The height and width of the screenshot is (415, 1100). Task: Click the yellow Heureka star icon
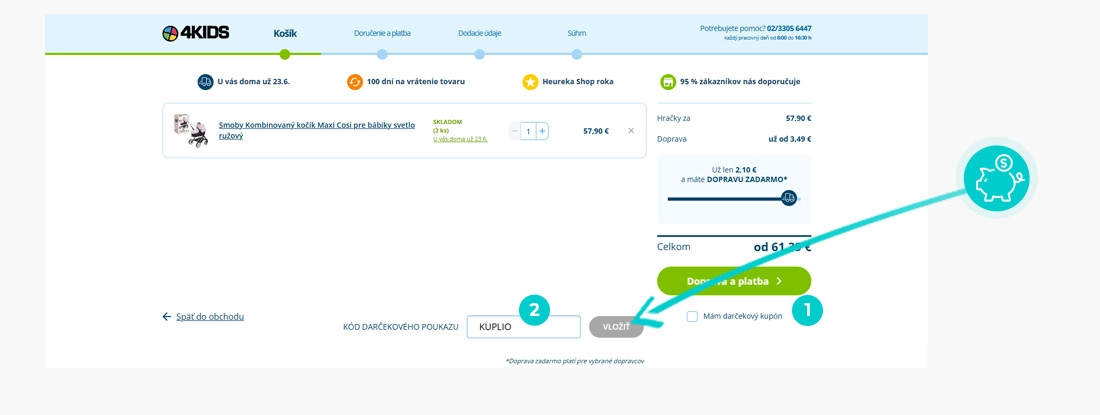(530, 81)
